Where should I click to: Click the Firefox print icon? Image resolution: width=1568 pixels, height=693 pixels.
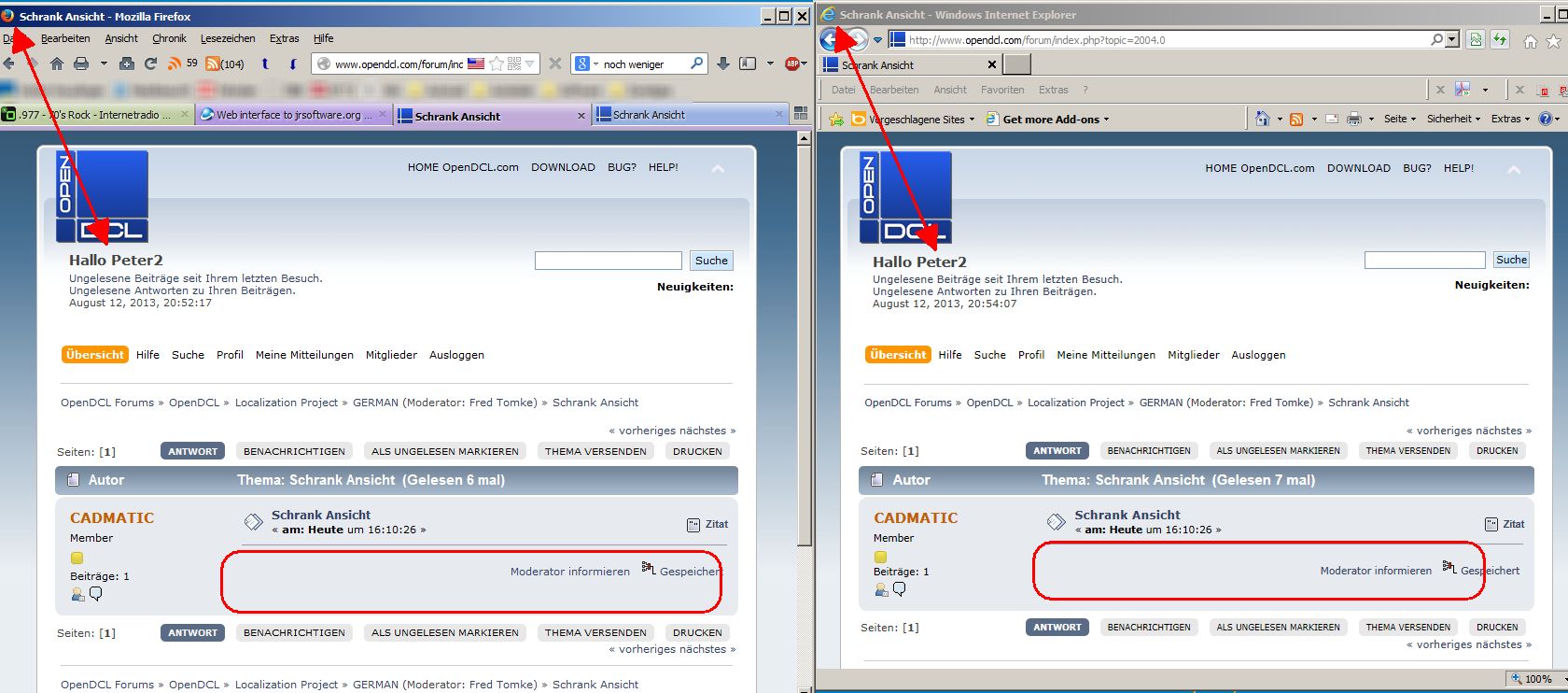tap(81, 64)
